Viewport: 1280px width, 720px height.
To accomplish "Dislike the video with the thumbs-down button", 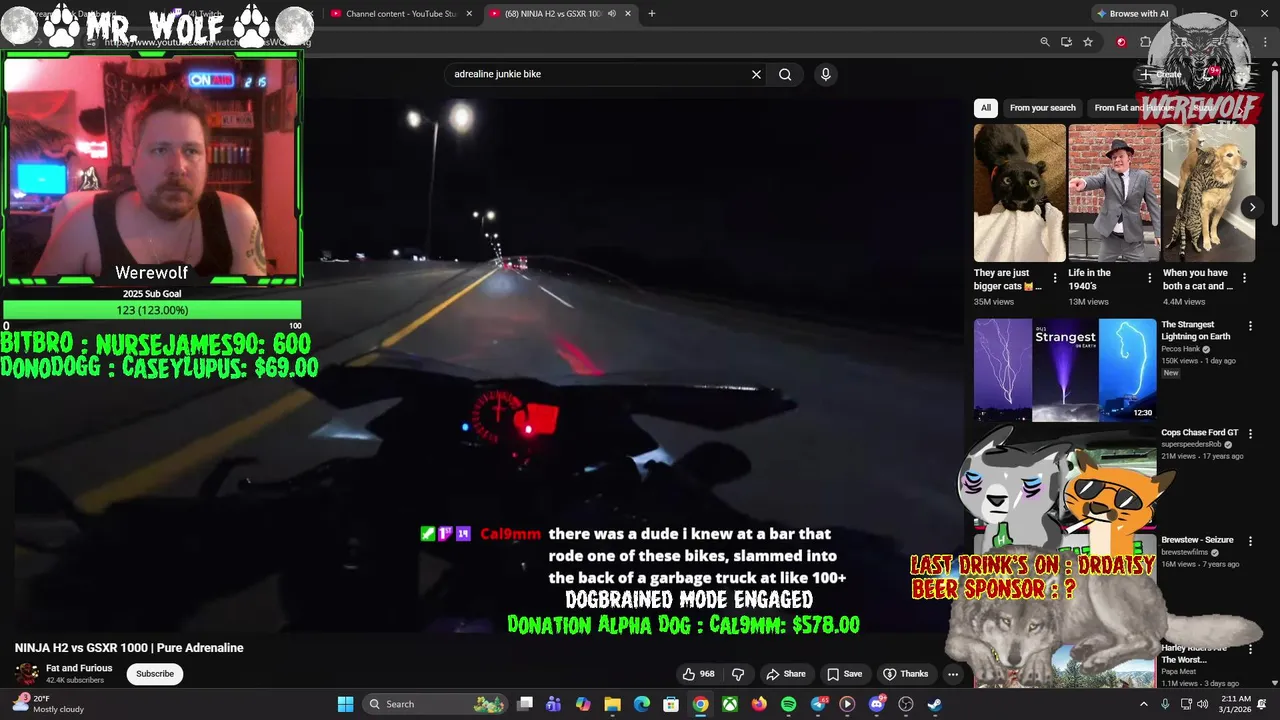I will (x=738, y=674).
